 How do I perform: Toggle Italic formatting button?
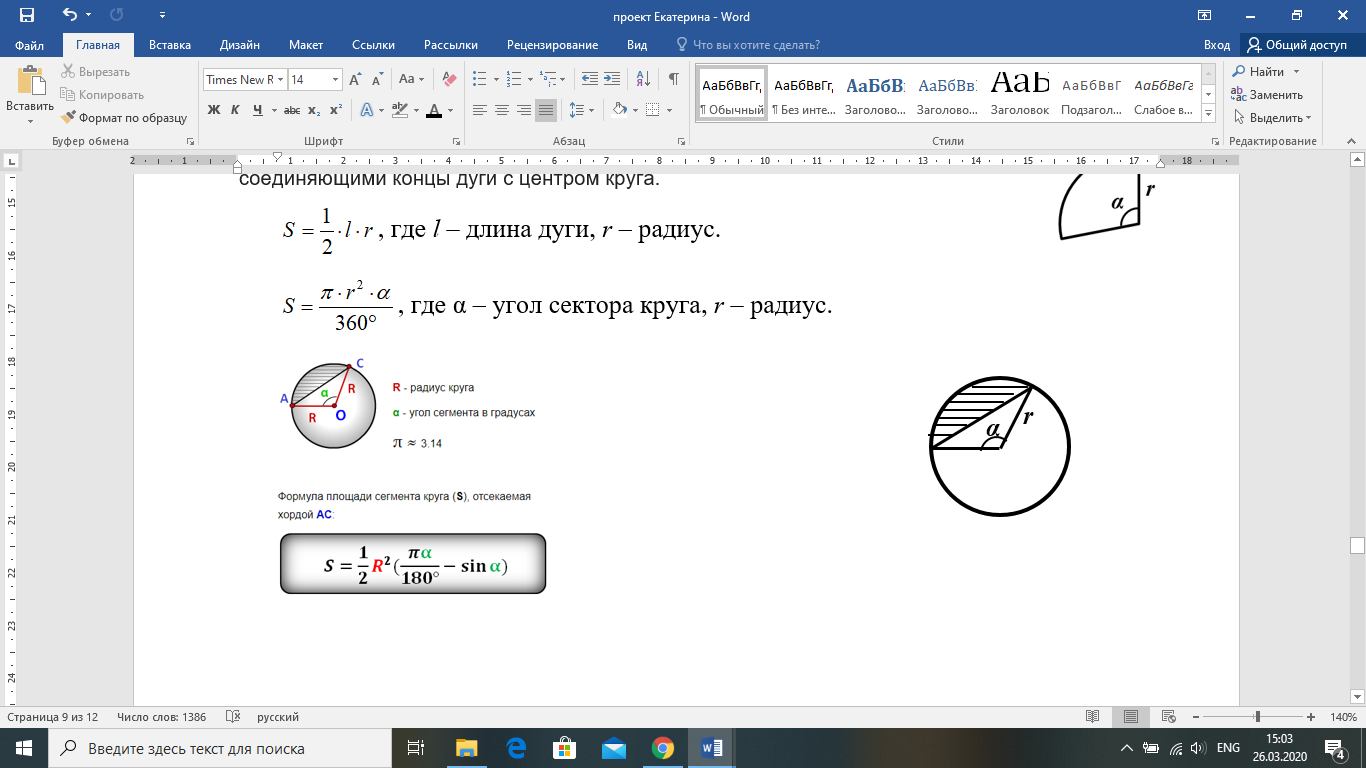235,110
